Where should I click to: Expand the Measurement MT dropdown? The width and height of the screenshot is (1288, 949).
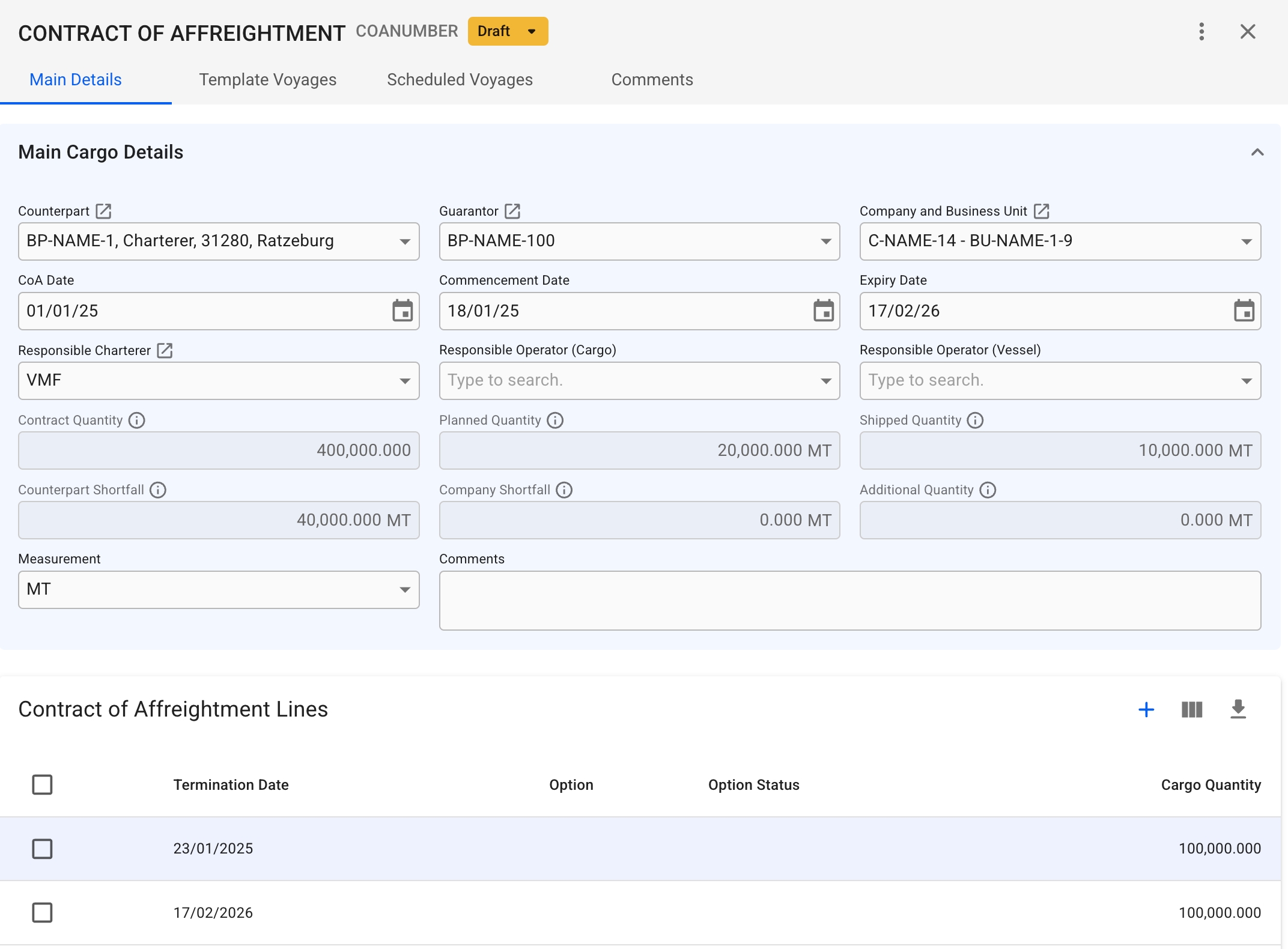coord(405,590)
